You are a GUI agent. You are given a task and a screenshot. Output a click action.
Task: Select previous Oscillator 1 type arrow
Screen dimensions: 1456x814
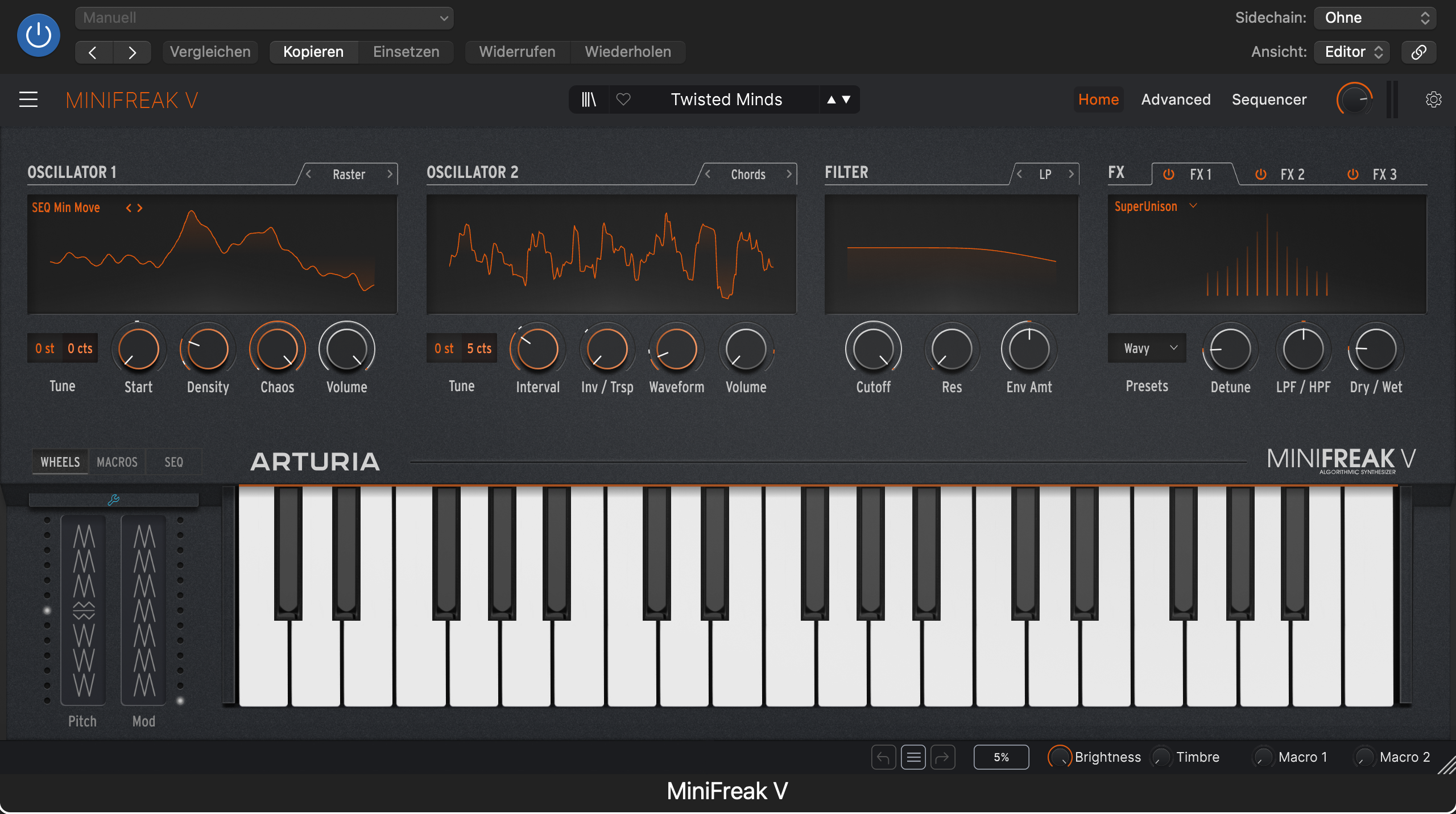tap(308, 174)
